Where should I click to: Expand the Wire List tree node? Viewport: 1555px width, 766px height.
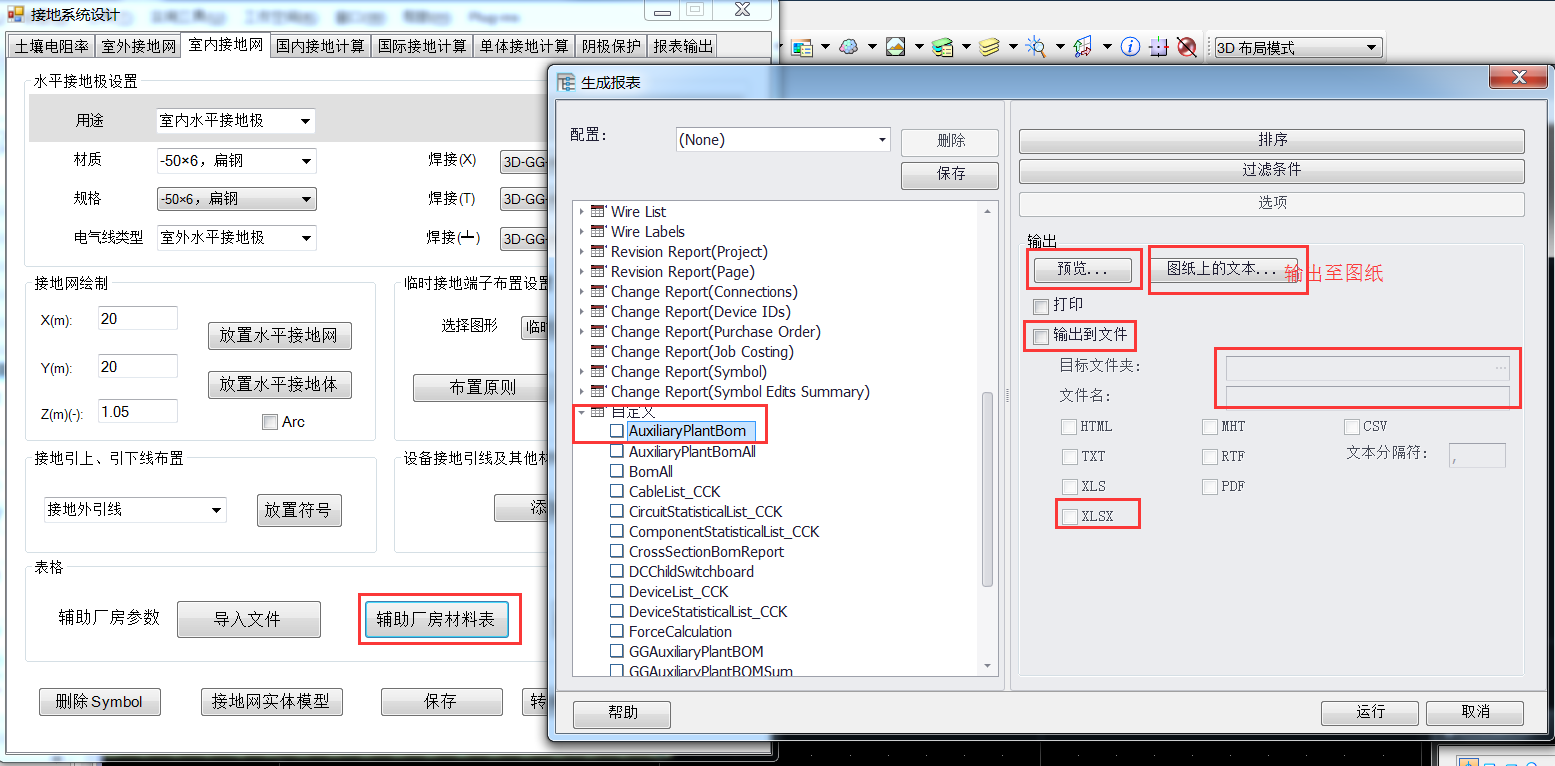(581, 212)
